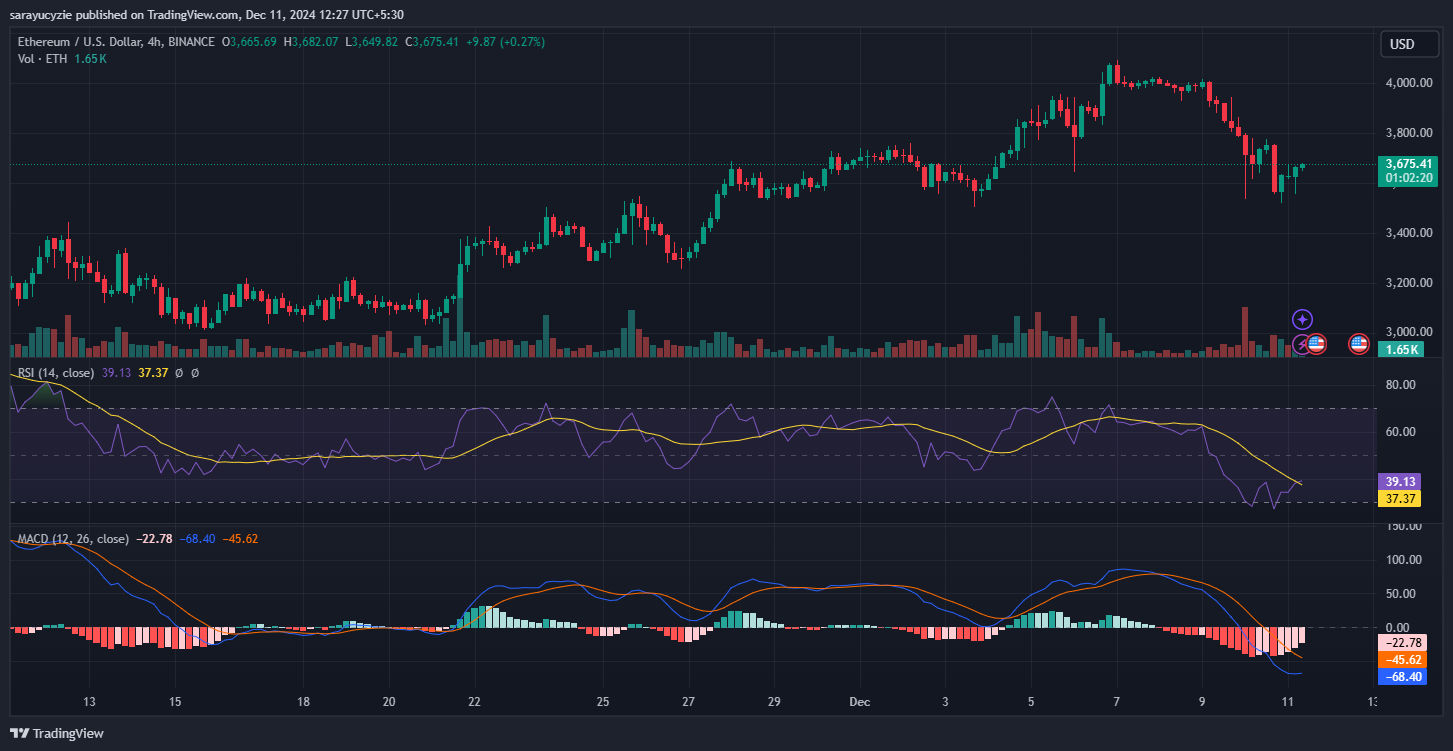Screen dimensions: 1453x751
Task: Click the US flag icon nearest the price scale
Action: click(1359, 344)
